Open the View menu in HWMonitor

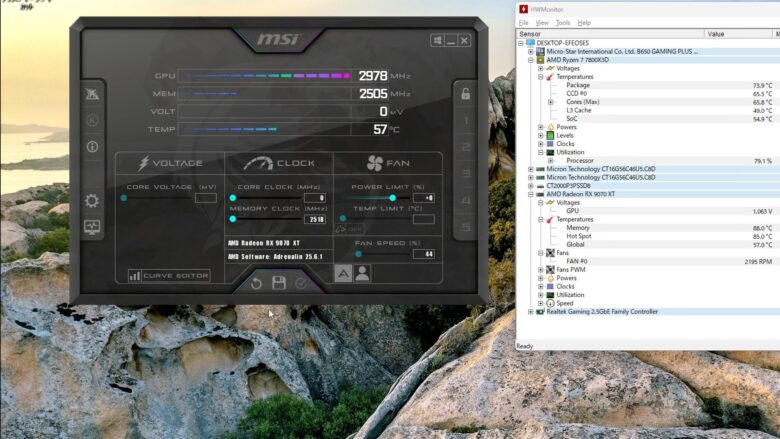(x=542, y=23)
